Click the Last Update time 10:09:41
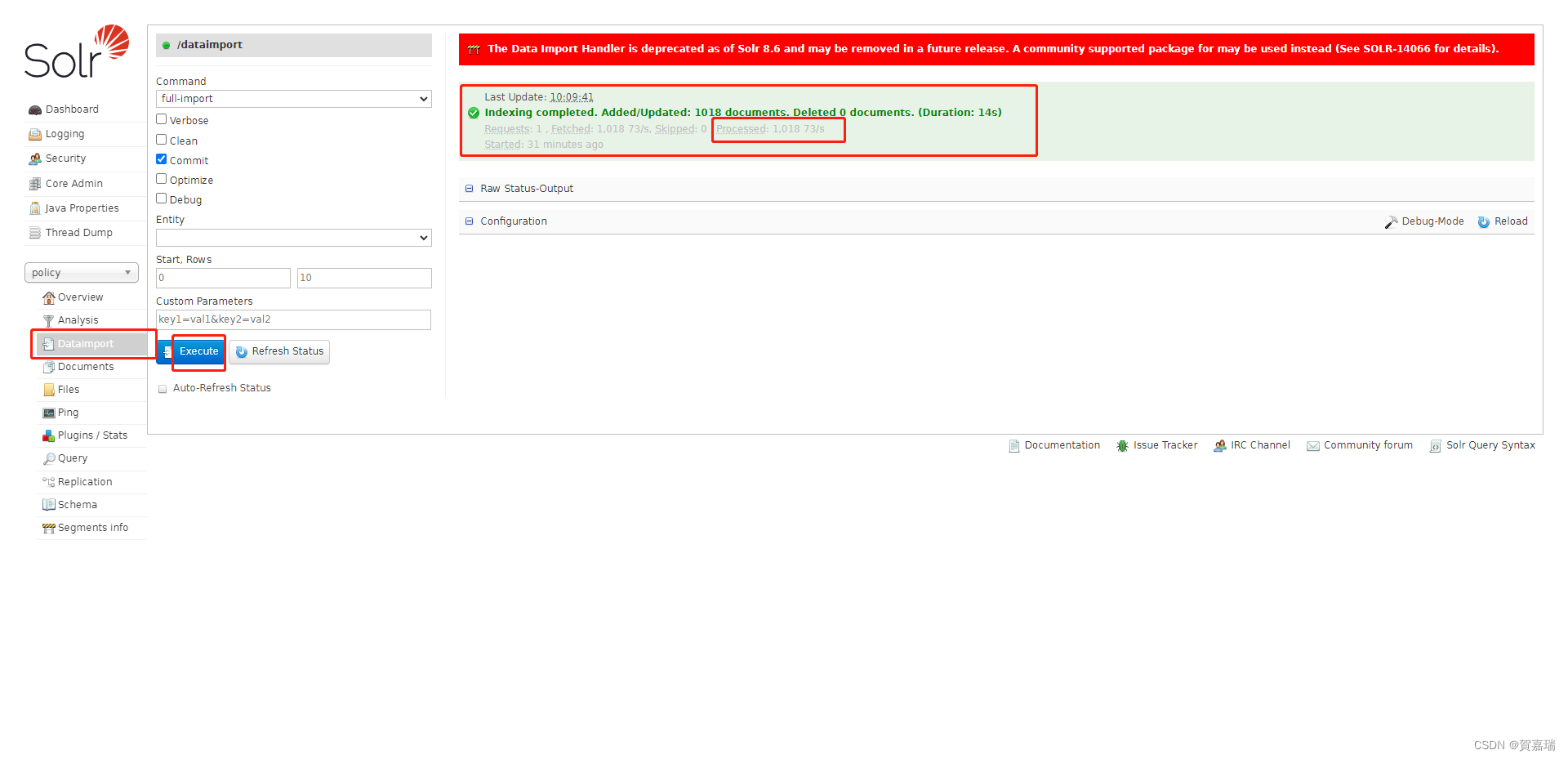 click(572, 97)
